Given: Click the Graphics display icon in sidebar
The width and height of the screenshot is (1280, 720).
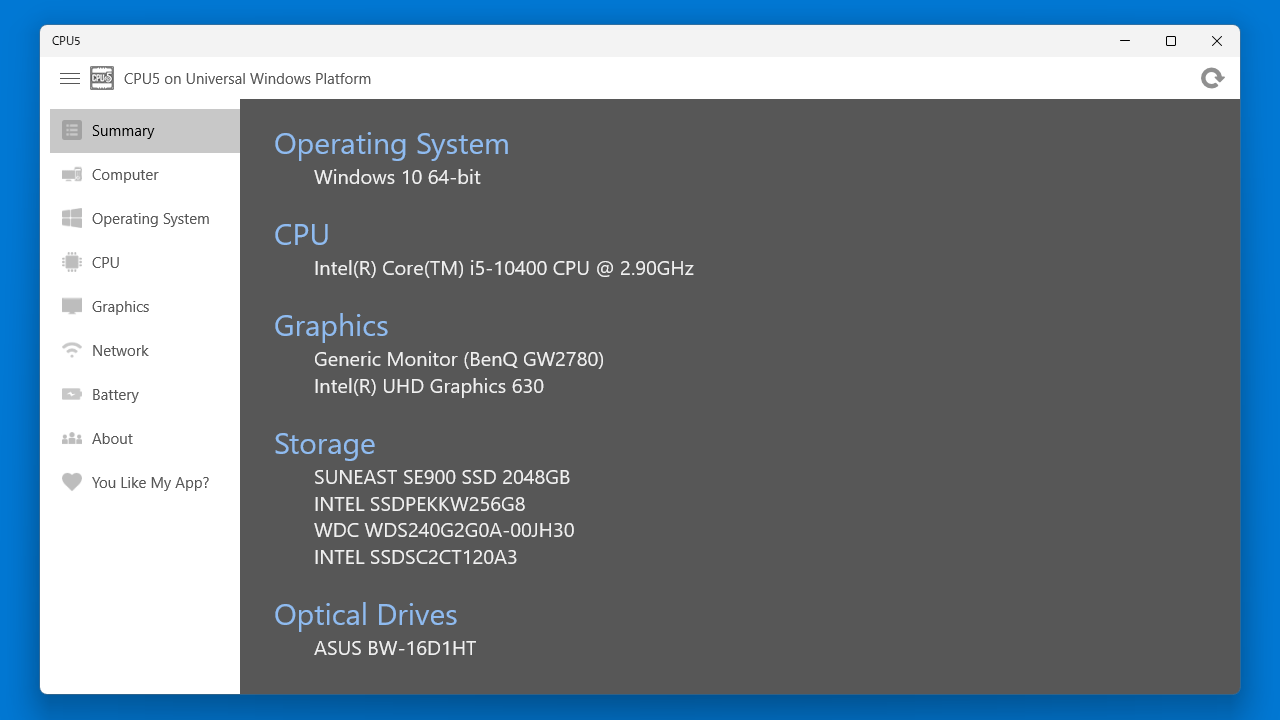Looking at the screenshot, I should [x=71, y=306].
